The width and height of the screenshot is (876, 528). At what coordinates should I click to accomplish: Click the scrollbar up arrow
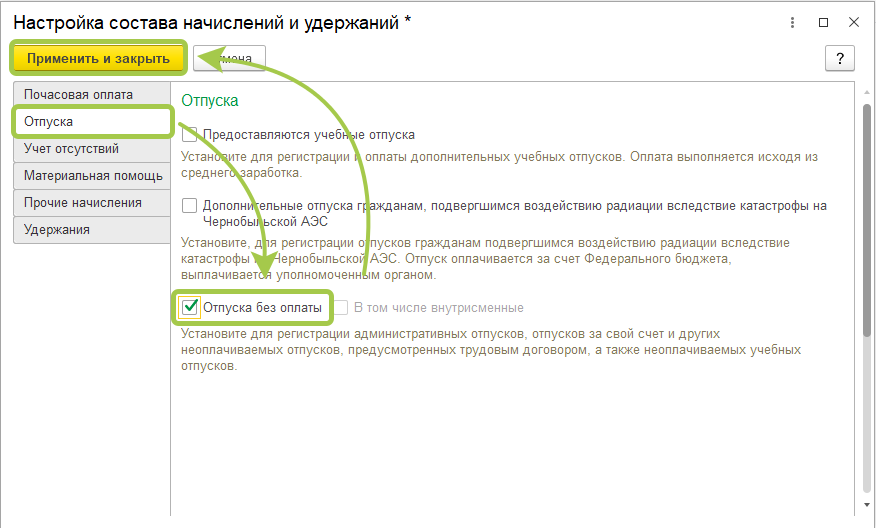[865, 91]
